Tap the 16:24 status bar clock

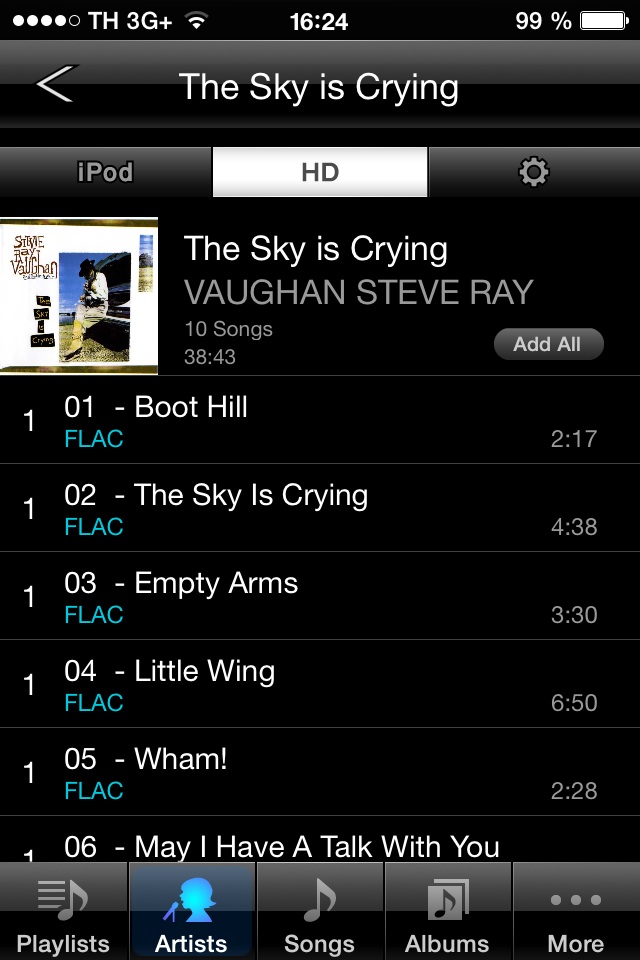point(318,22)
